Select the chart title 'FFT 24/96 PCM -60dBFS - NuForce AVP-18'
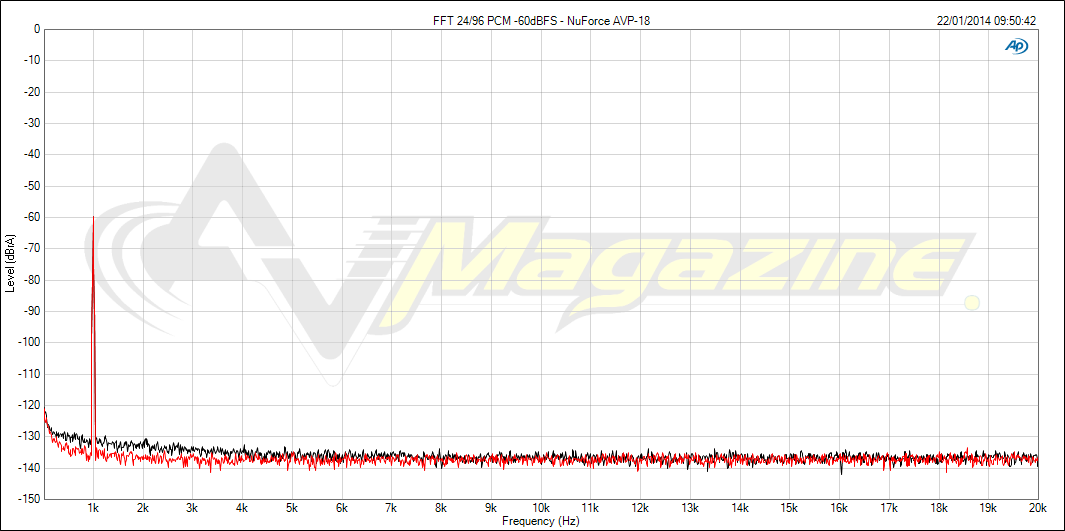The height and width of the screenshot is (531, 1065). [x=541, y=21]
